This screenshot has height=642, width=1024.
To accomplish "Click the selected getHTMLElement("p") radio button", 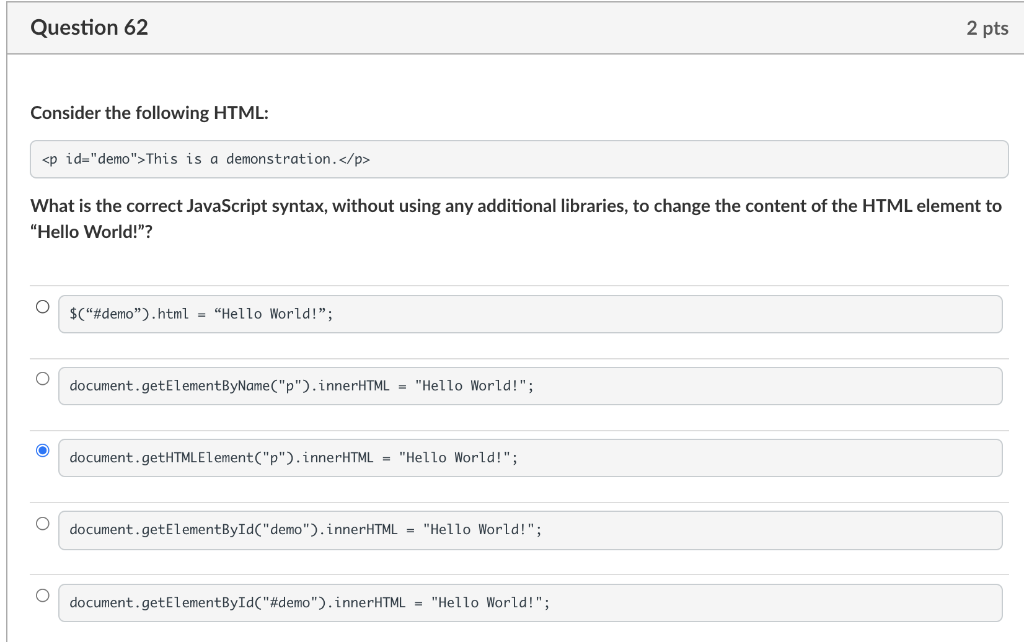I will tap(42, 451).
